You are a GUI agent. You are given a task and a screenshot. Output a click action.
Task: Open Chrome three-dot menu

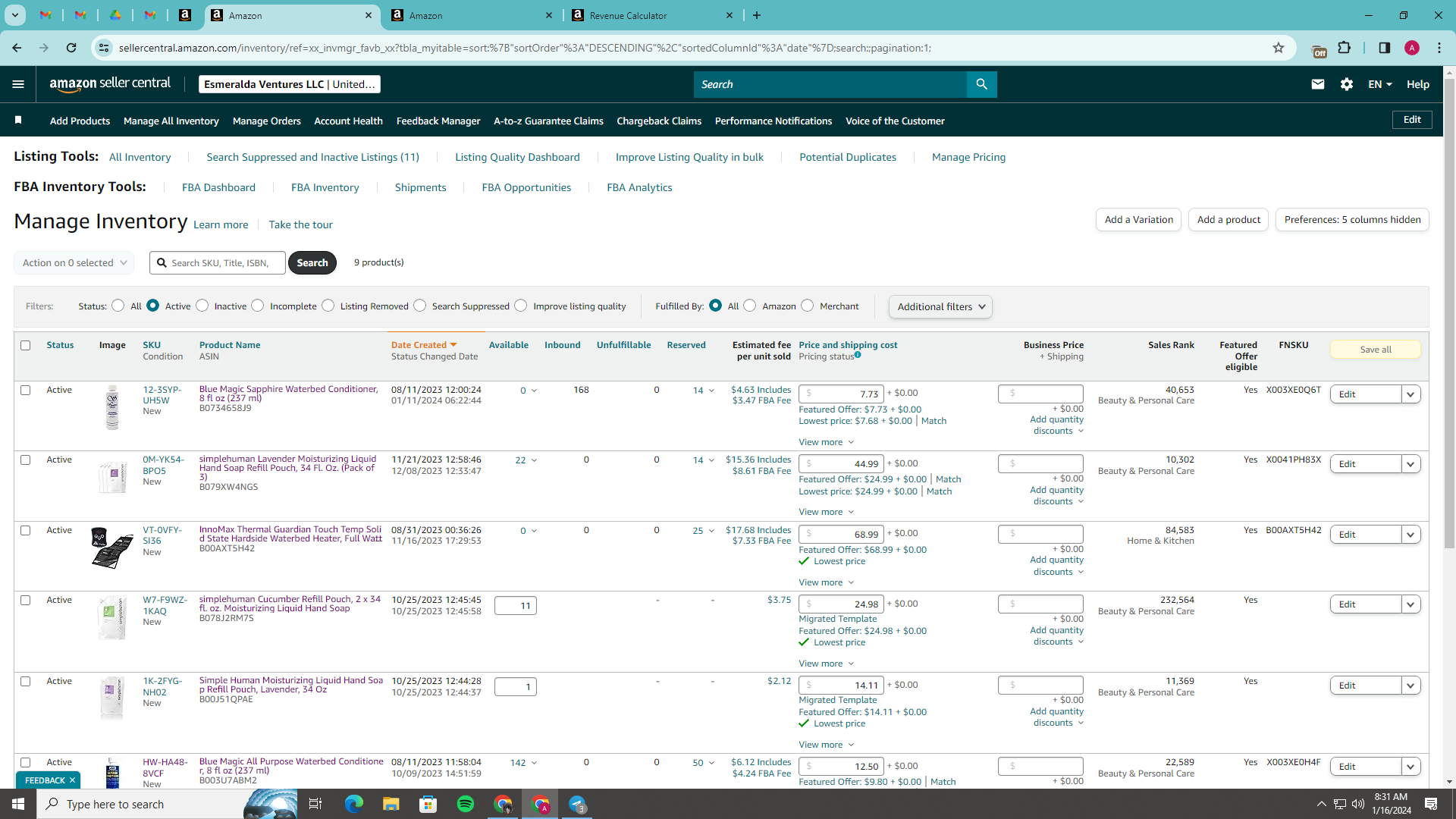pyautogui.click(x=1439, y=48)
